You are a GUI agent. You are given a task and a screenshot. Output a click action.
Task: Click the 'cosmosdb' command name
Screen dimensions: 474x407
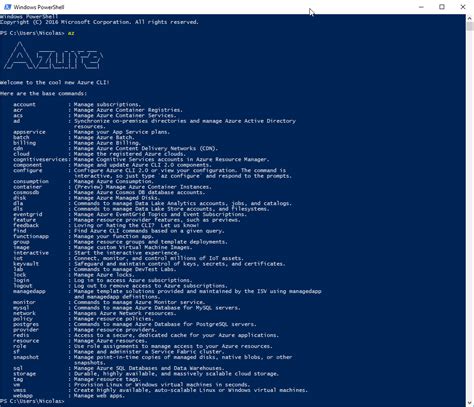[26, 192]
